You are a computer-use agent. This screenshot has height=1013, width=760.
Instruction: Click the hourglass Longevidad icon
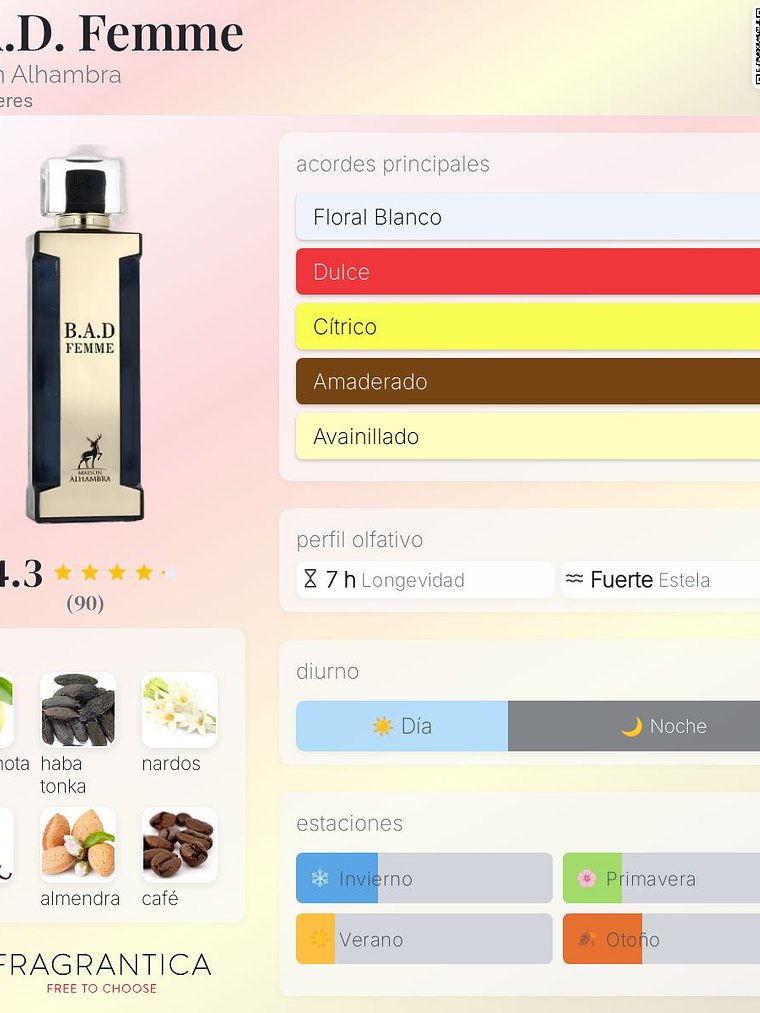pos(310,579)
